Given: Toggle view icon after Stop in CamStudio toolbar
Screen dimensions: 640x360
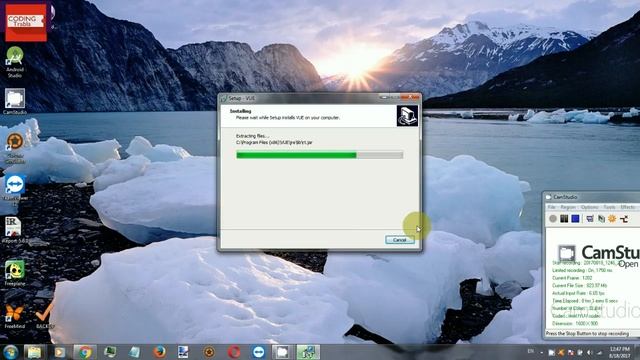Looking at the screenshot, I should pyautogui.click(x=590, y=219).
